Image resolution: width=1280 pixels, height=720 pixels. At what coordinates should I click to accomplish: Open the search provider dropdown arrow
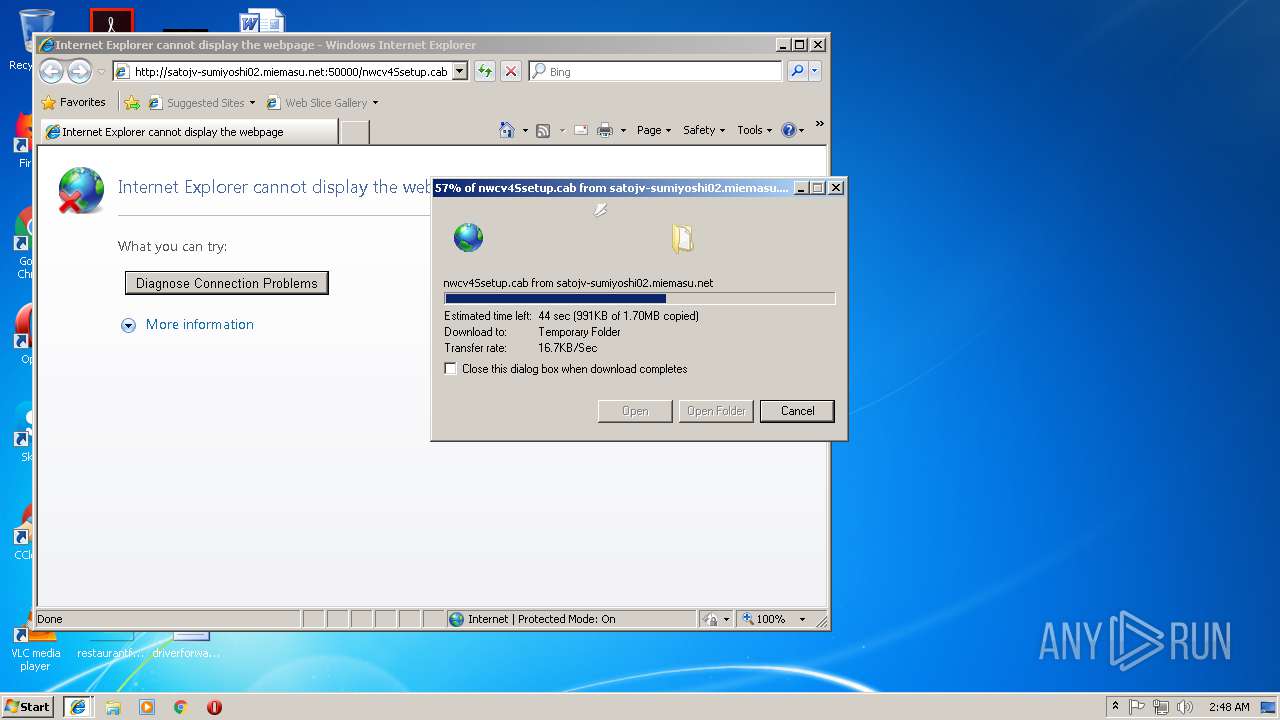coord(815,71)
